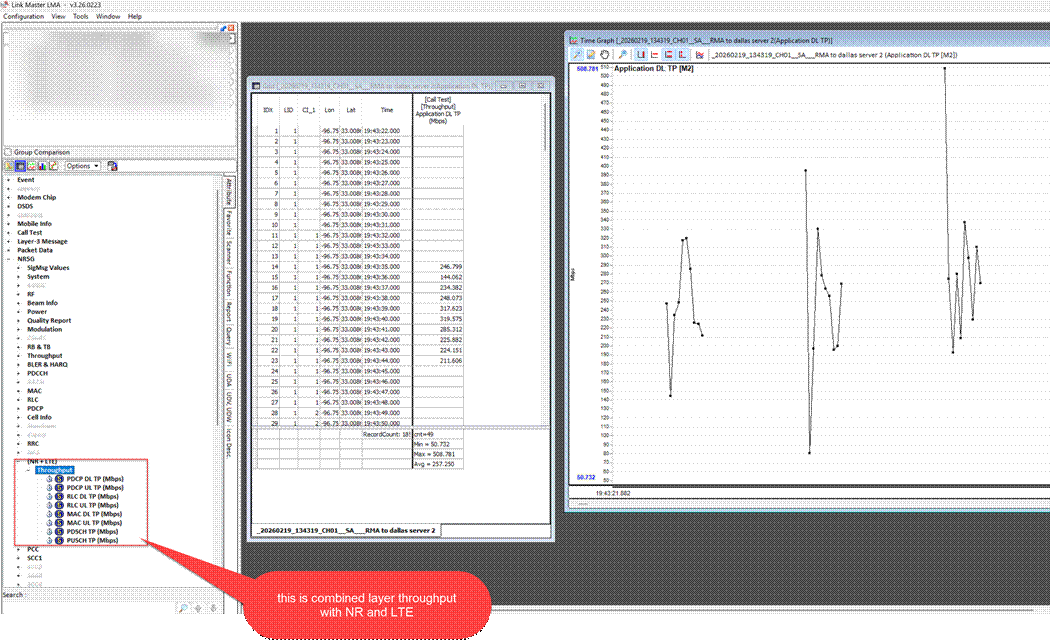Select the Throughput tree item

pyautogui.click(x=53, y=469)
